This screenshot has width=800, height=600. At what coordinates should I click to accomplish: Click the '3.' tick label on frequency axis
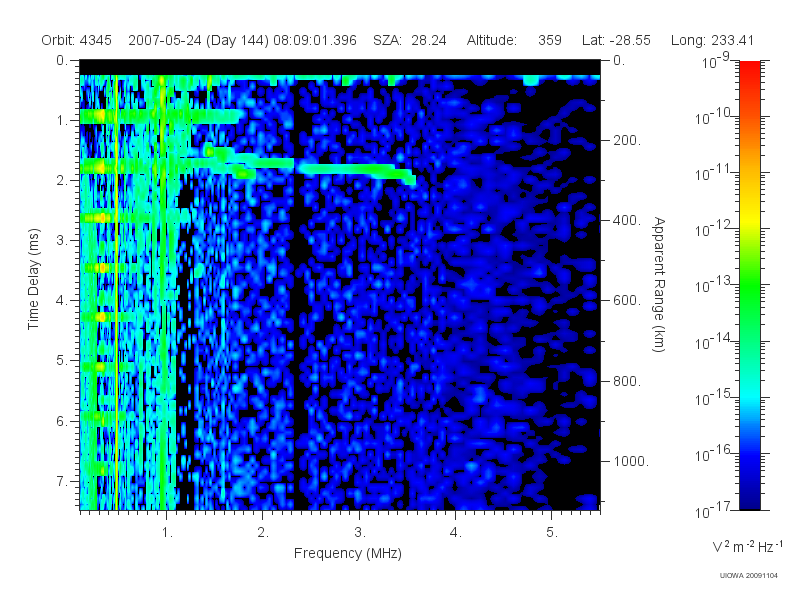360,533
